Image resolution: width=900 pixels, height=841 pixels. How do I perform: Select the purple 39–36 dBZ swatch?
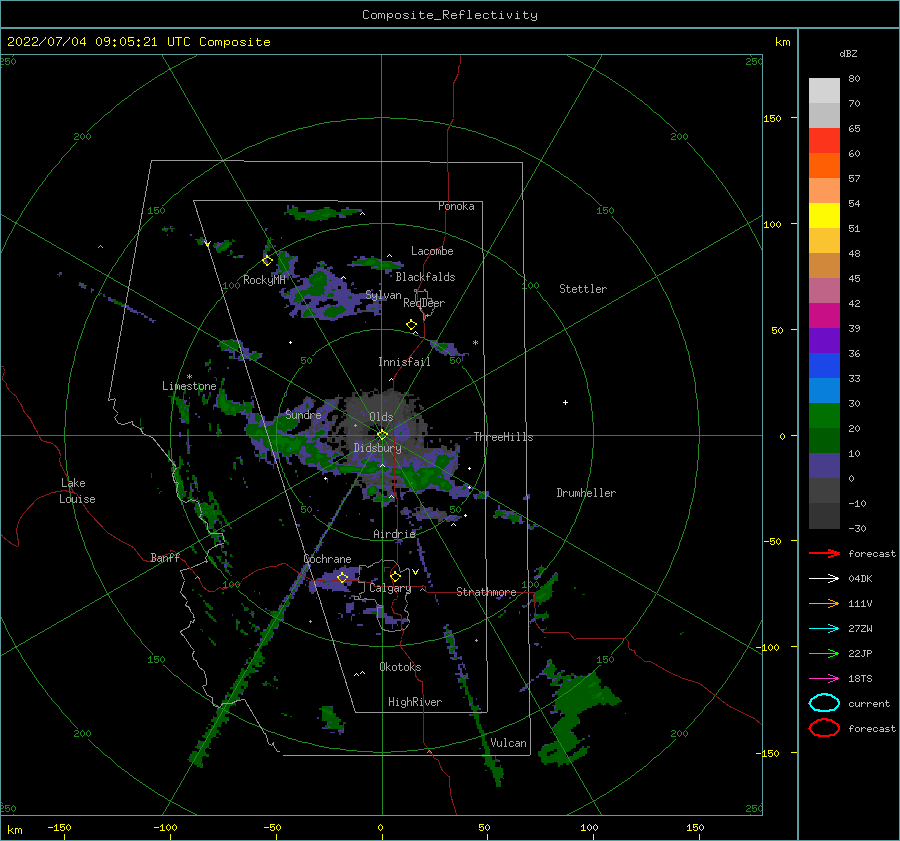pyautogui.click(x=824, y=341)
